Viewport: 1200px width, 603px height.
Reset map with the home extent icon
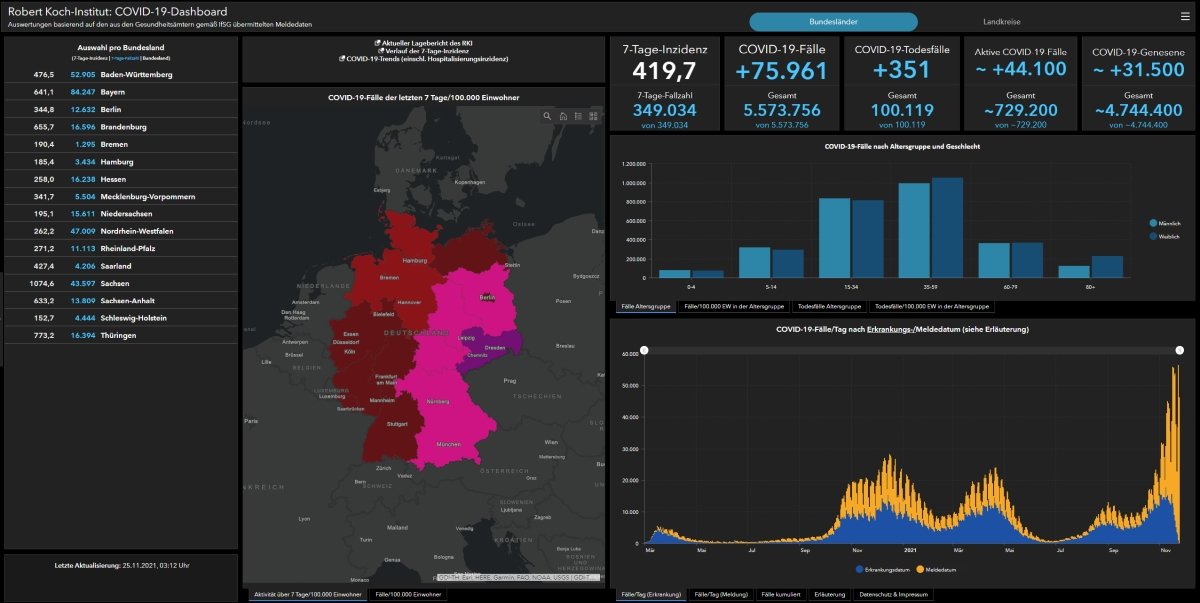coord(563,117)
